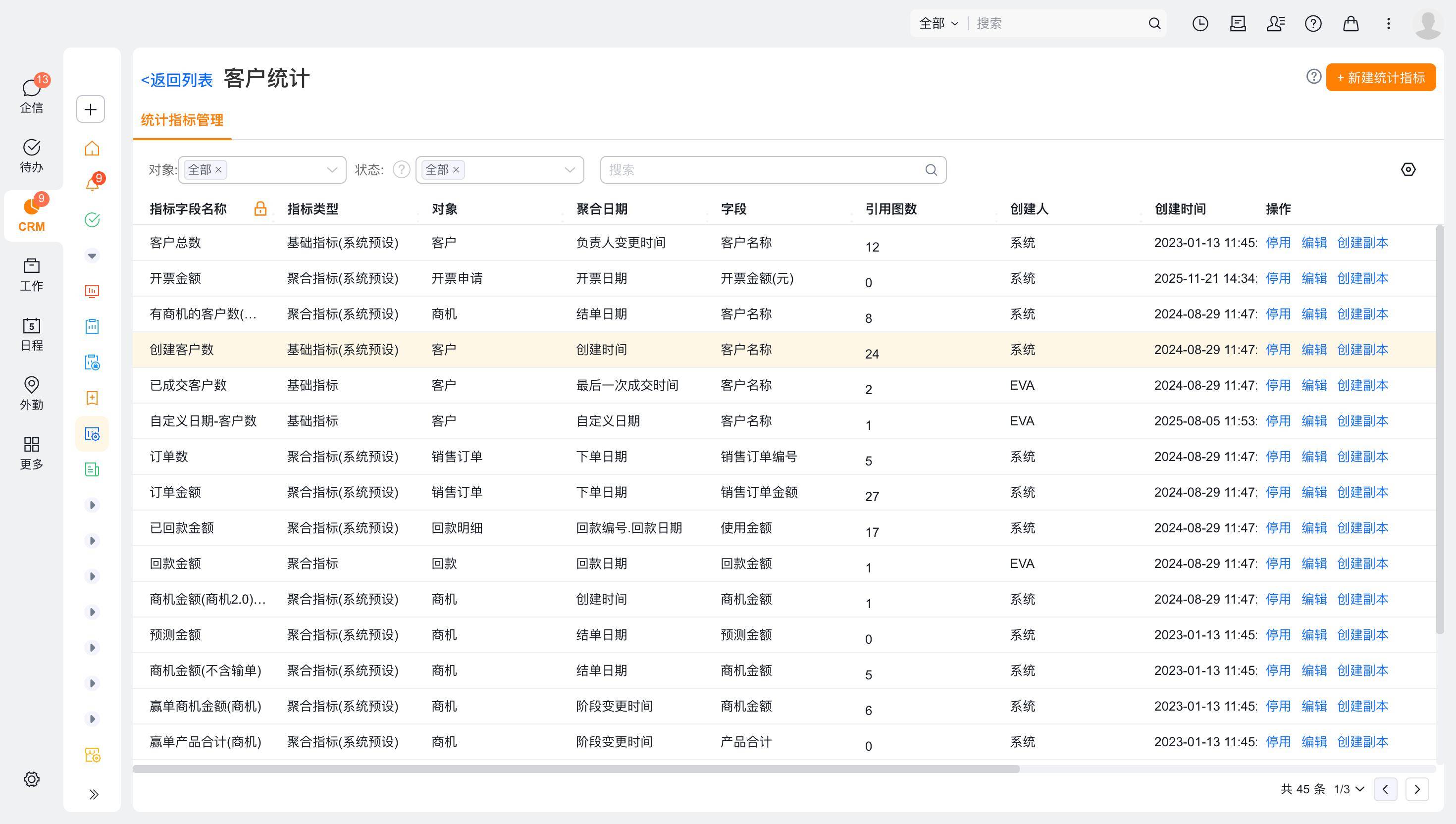The image size is (1456, 824).
Task: Open the red chart board icon in sidebar
Action: coord(92,291)
